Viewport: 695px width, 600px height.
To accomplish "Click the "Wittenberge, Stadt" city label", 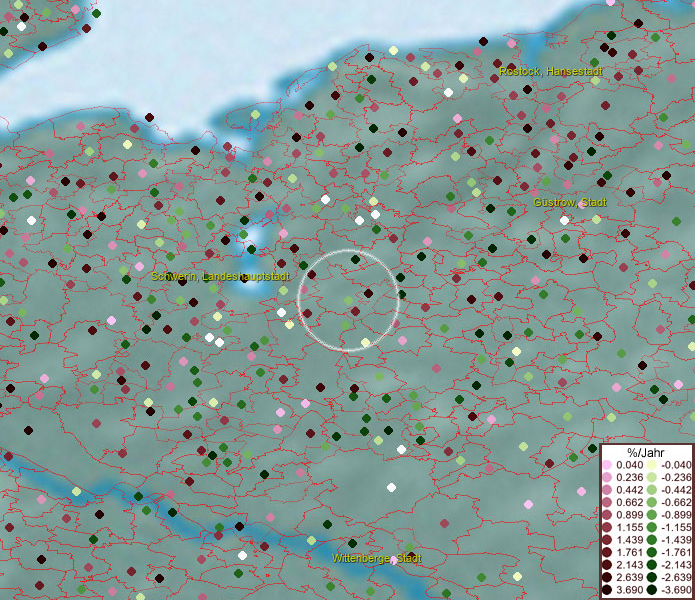I will pyautogui.click(x=376, y=558).
